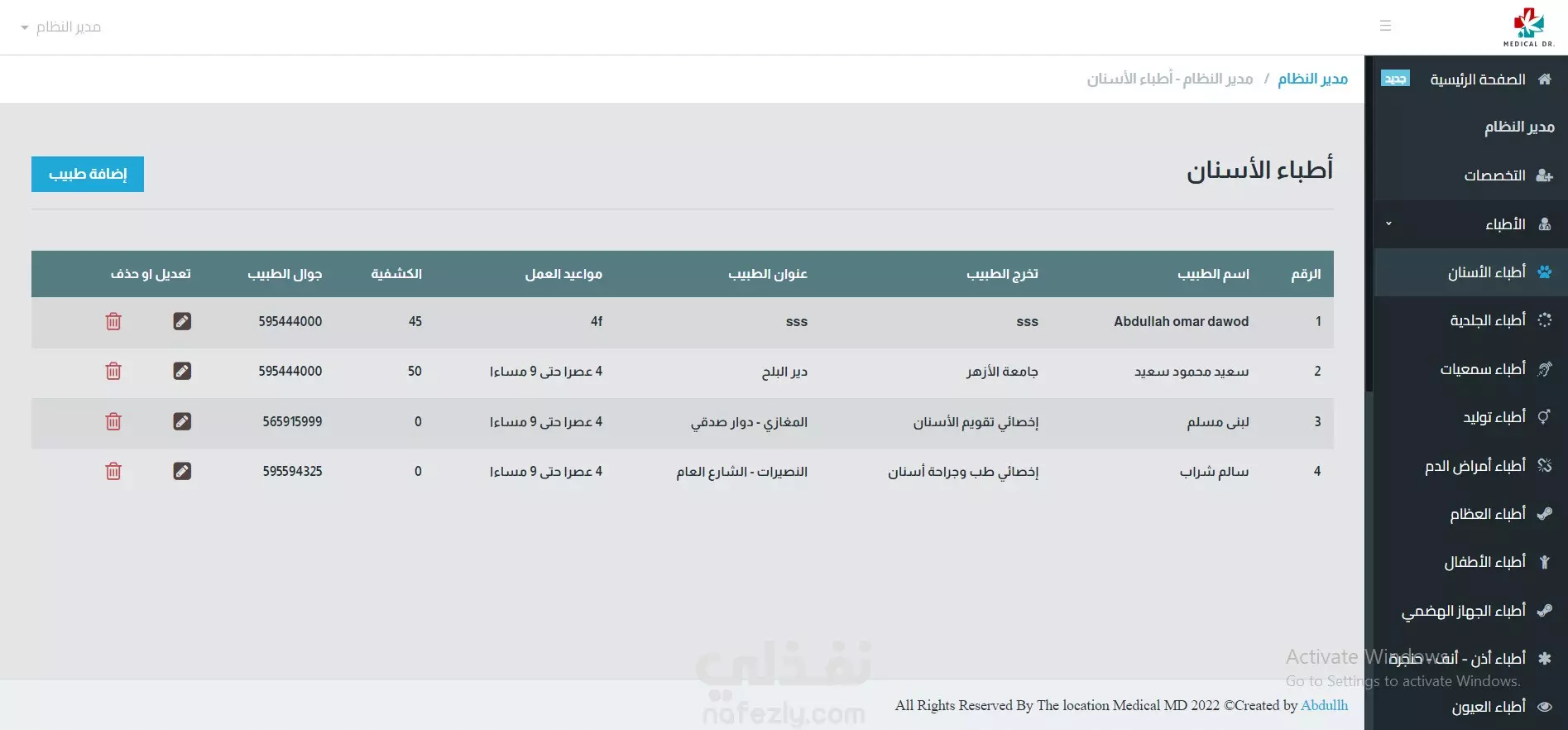Edit doctor سالم شراب
This screenshot has height=730, width=1568.
click(182, 471)
